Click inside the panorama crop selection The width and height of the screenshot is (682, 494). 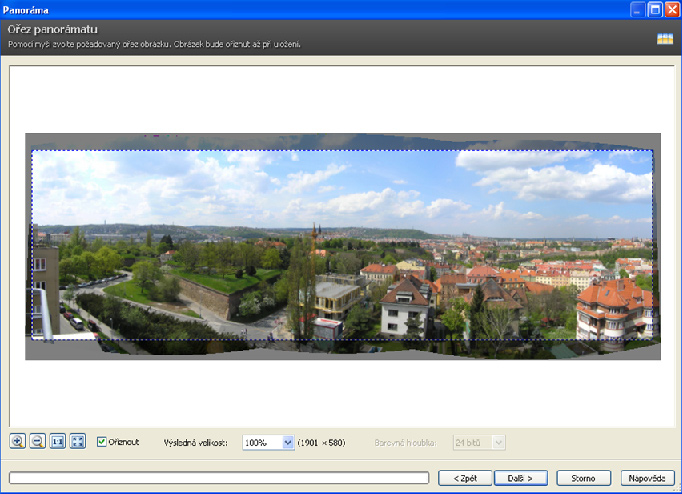[342, 245]
